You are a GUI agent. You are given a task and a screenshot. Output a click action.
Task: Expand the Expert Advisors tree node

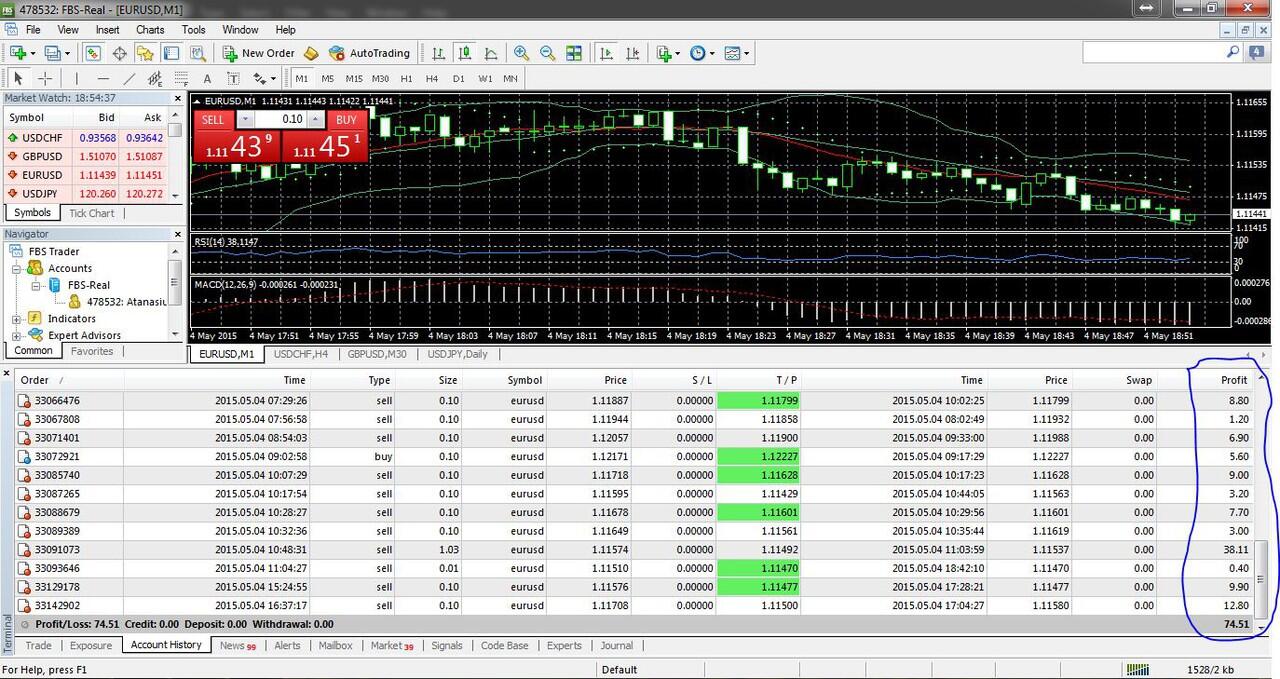pyautogui.click(x=17, y=335)
